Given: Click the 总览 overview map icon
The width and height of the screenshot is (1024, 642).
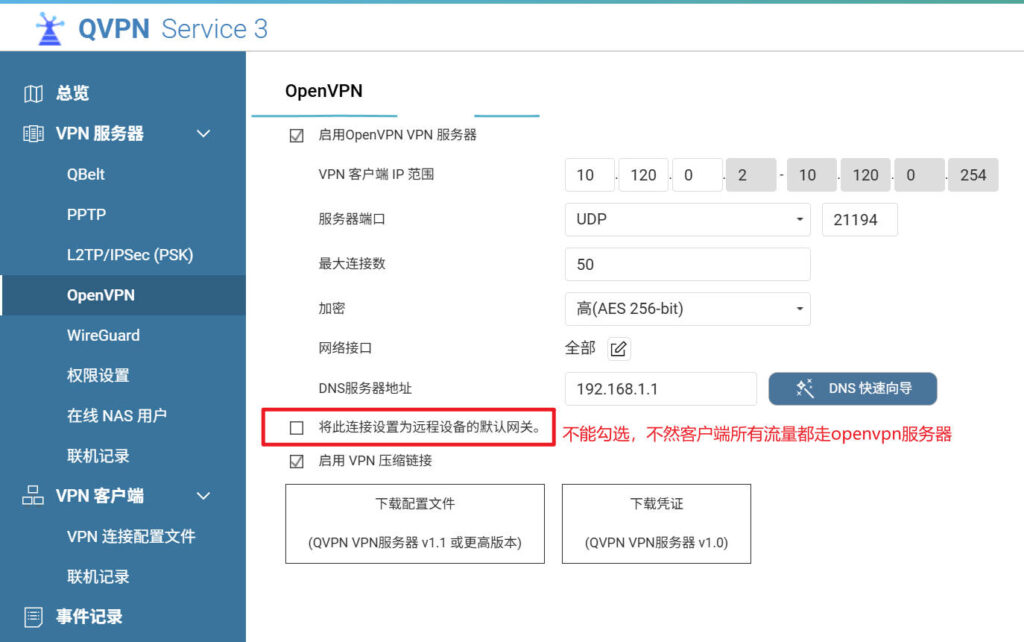Looking at the screenshot, I should click(x=33, y=93).
